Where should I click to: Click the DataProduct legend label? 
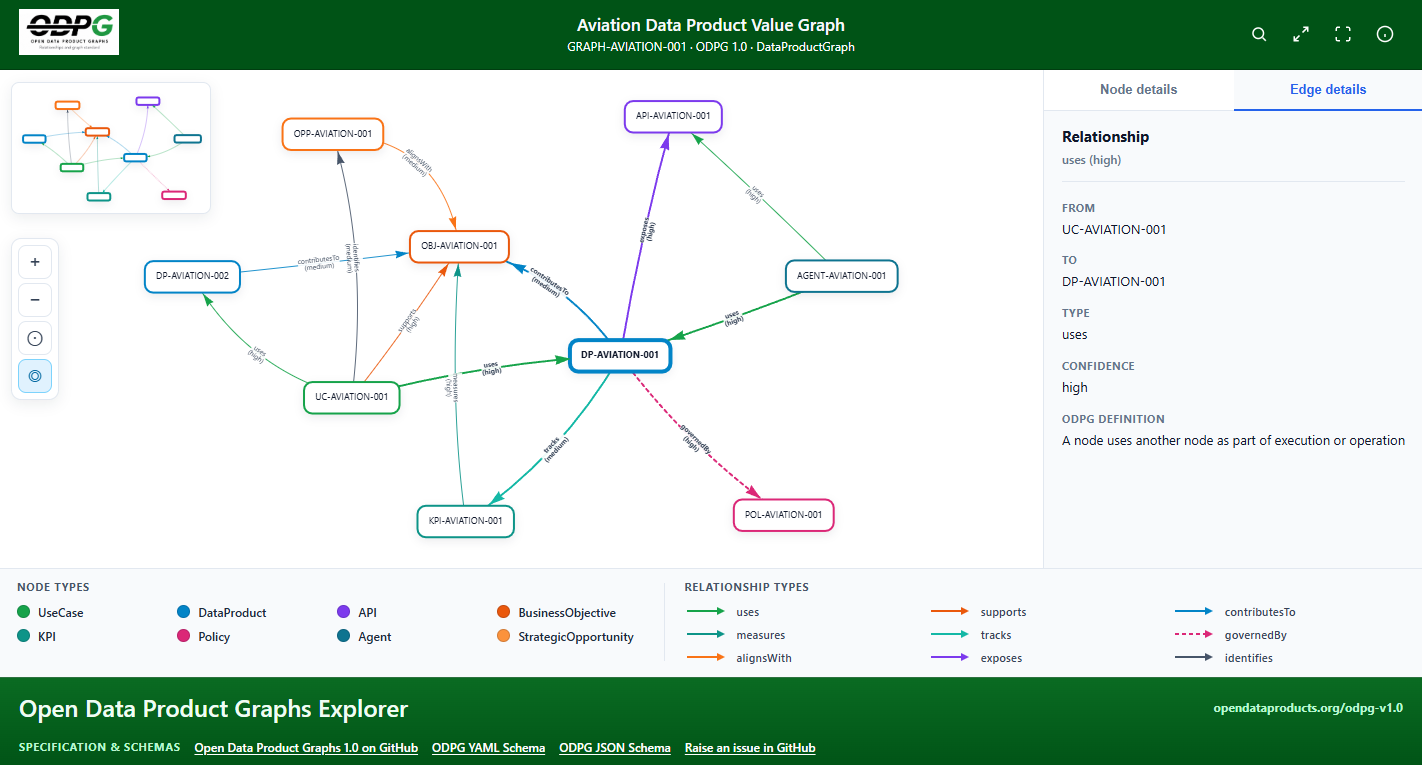point(232,612)
